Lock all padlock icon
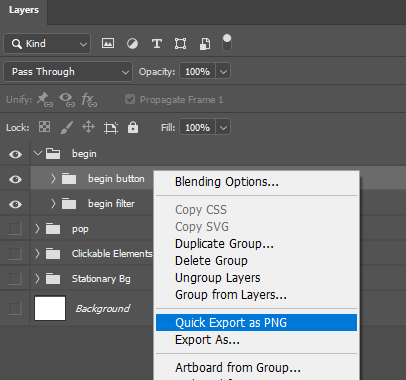Image resolution: width=406 pixels, height=380 pixels. (133, 127)
